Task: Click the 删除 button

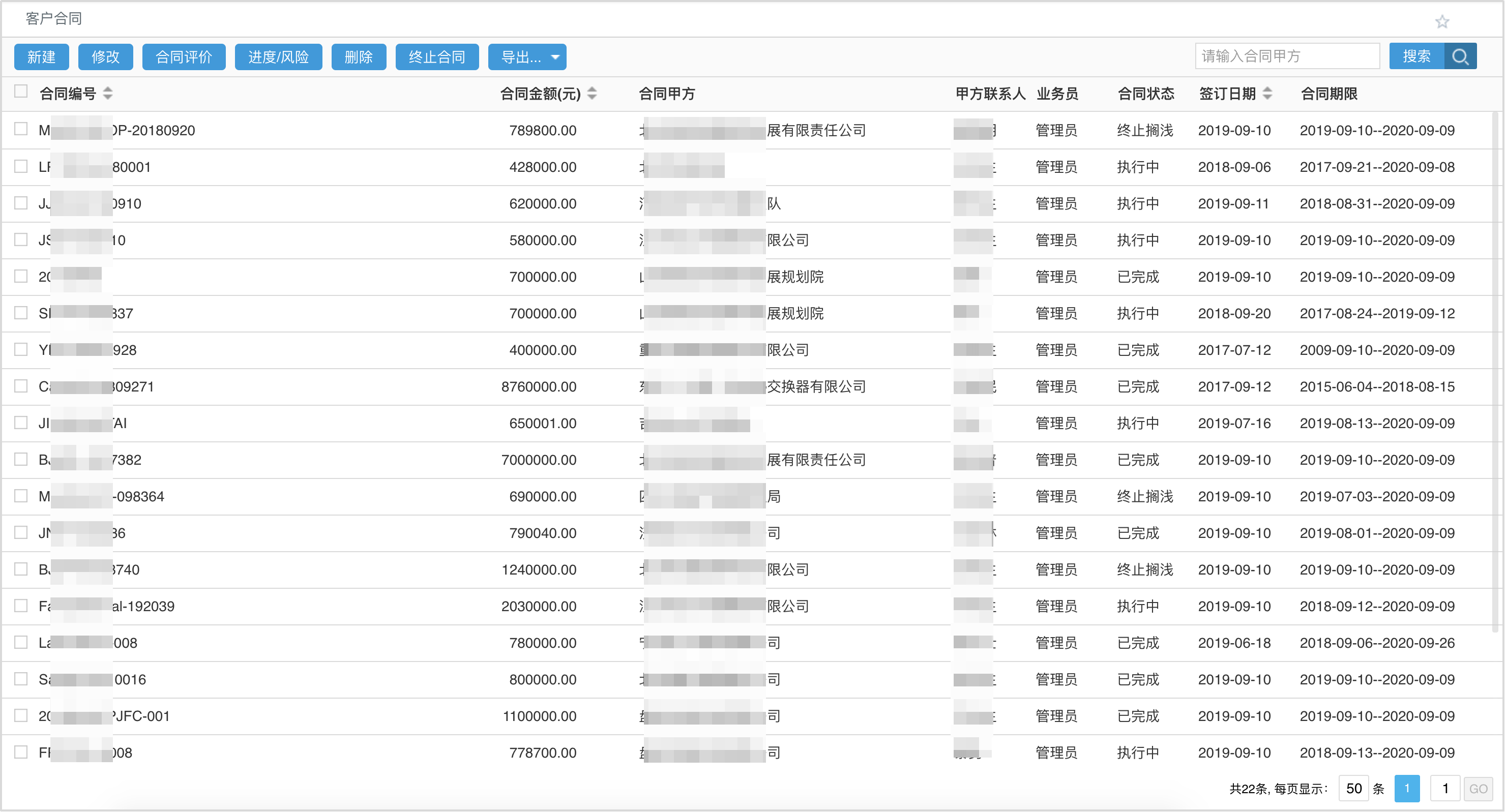Action: [359, 57]
